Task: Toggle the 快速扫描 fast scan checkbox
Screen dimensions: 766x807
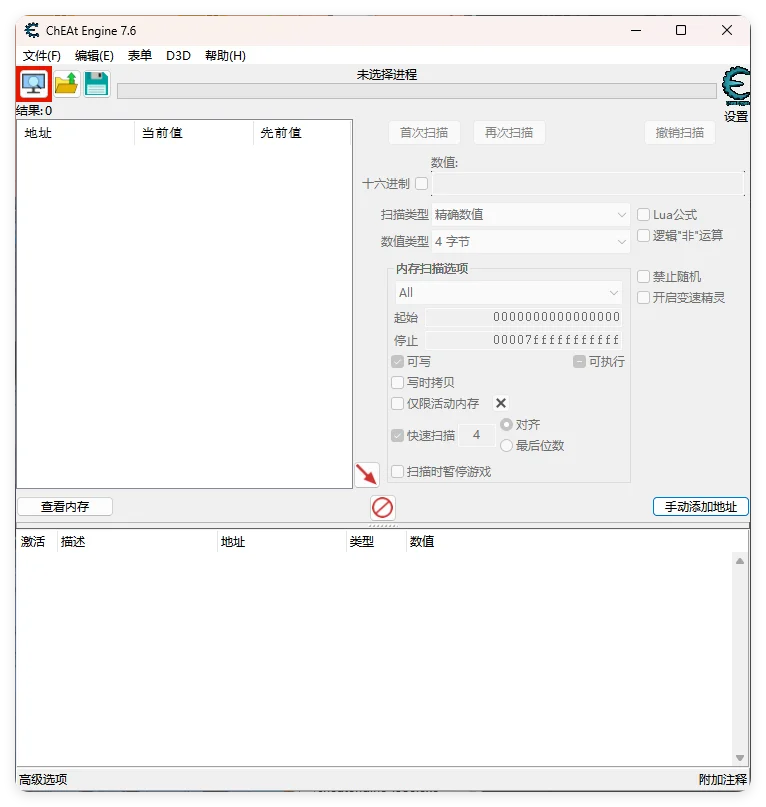Action: click(397, 435)
